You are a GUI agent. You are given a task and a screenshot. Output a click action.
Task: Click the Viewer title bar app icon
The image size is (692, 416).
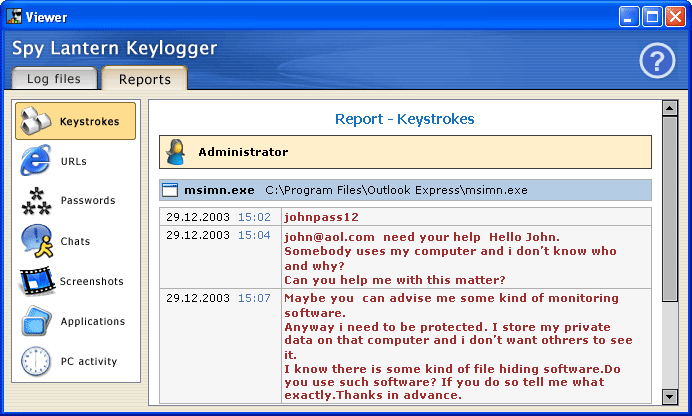[x=14, y=16]
